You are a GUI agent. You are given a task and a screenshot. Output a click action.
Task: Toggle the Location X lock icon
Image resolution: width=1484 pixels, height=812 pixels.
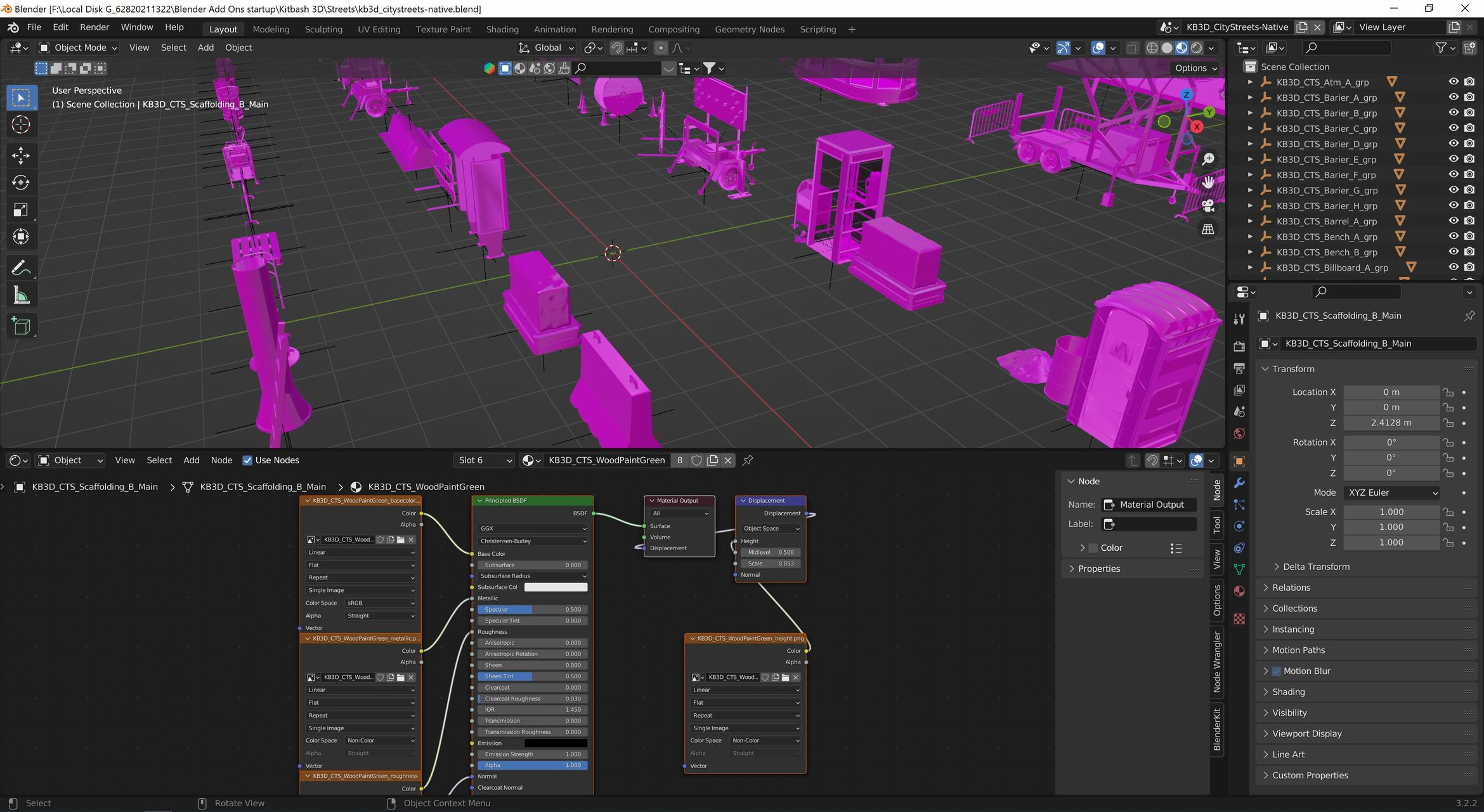pyautogui.click(x=1448, y=392)
